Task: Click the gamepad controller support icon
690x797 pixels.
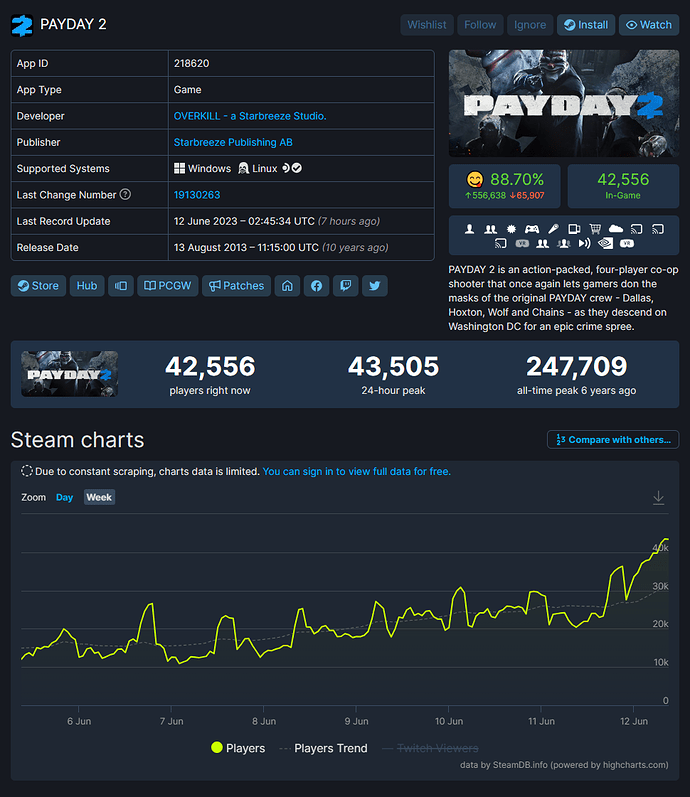Action: click(532, 229)
